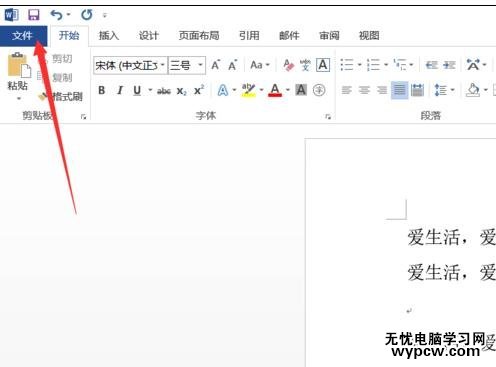This screenshot has width=496, height=367.
Task: Align text right
Action: [382, 90]
